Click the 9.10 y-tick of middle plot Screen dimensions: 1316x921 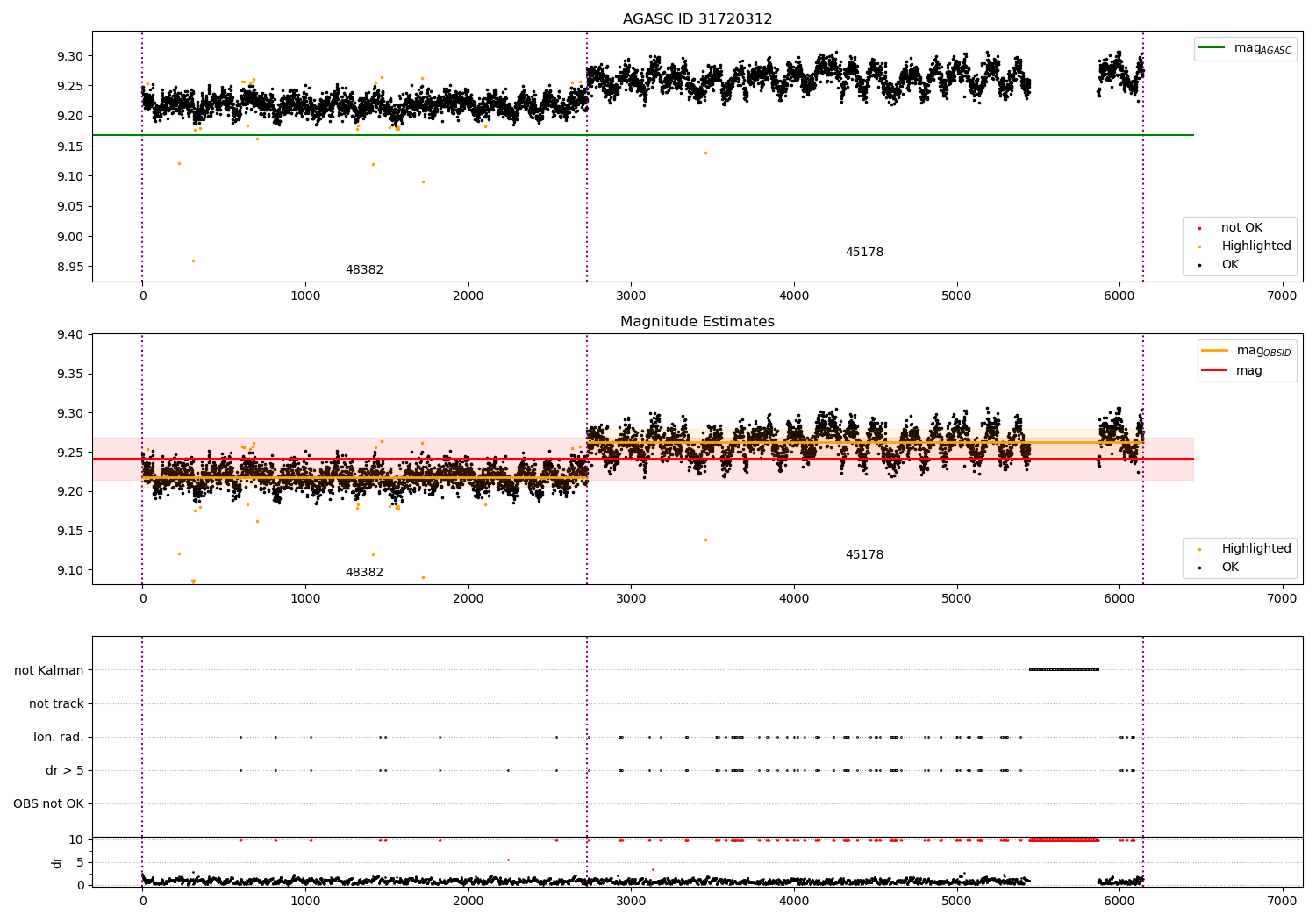pos(70,570)
